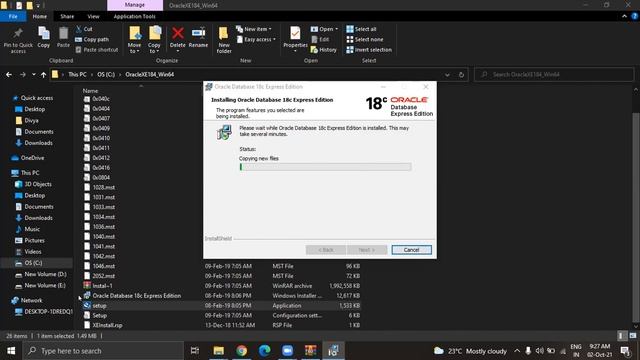This screenshot has width=640, height=360.
Task: Click the History ribbon command
Action: (x=324, y=49)
